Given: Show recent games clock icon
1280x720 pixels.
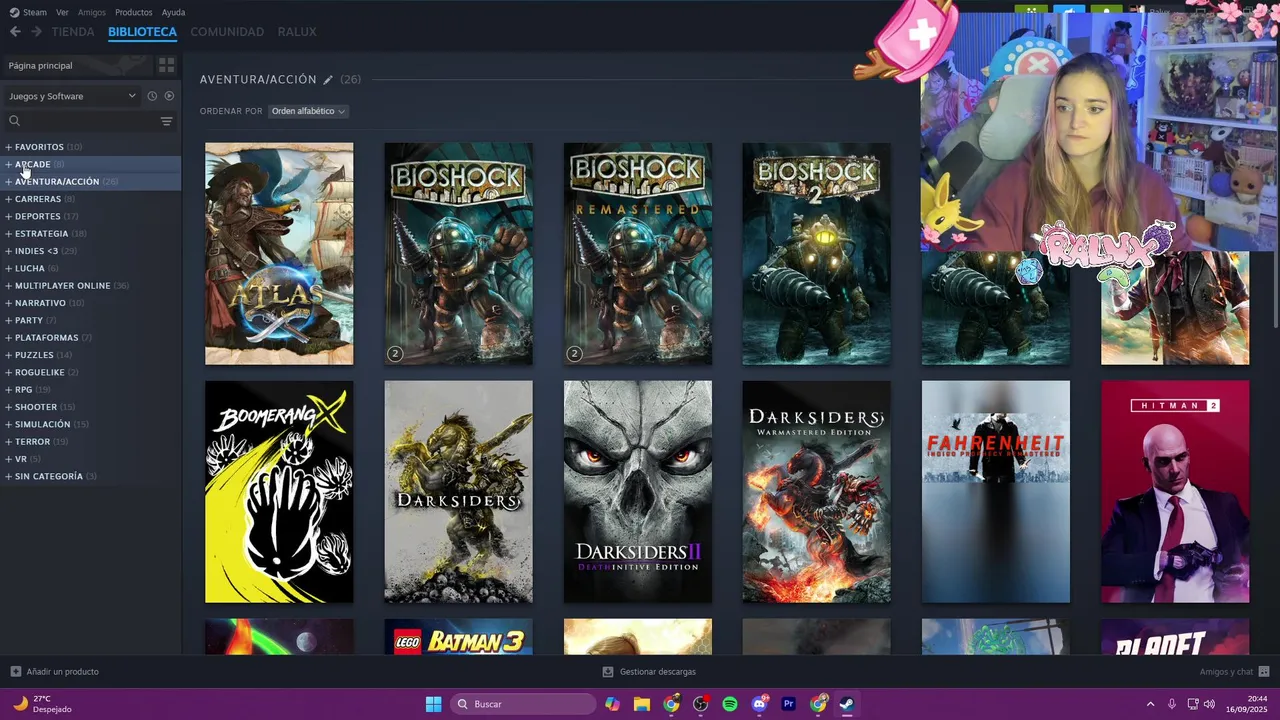Looking at the screenshot, I should pos(152,96).
